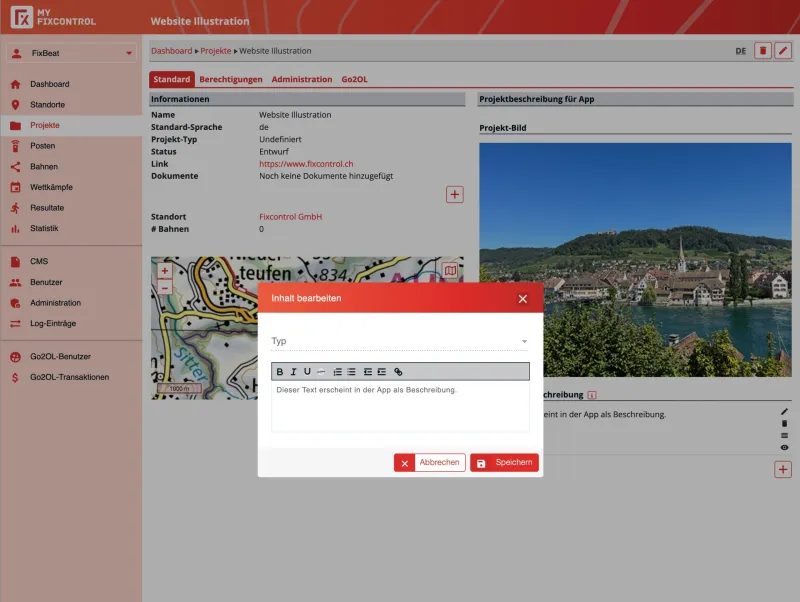
Task: Open the FixBeat user dropdown
Action: 71,53
